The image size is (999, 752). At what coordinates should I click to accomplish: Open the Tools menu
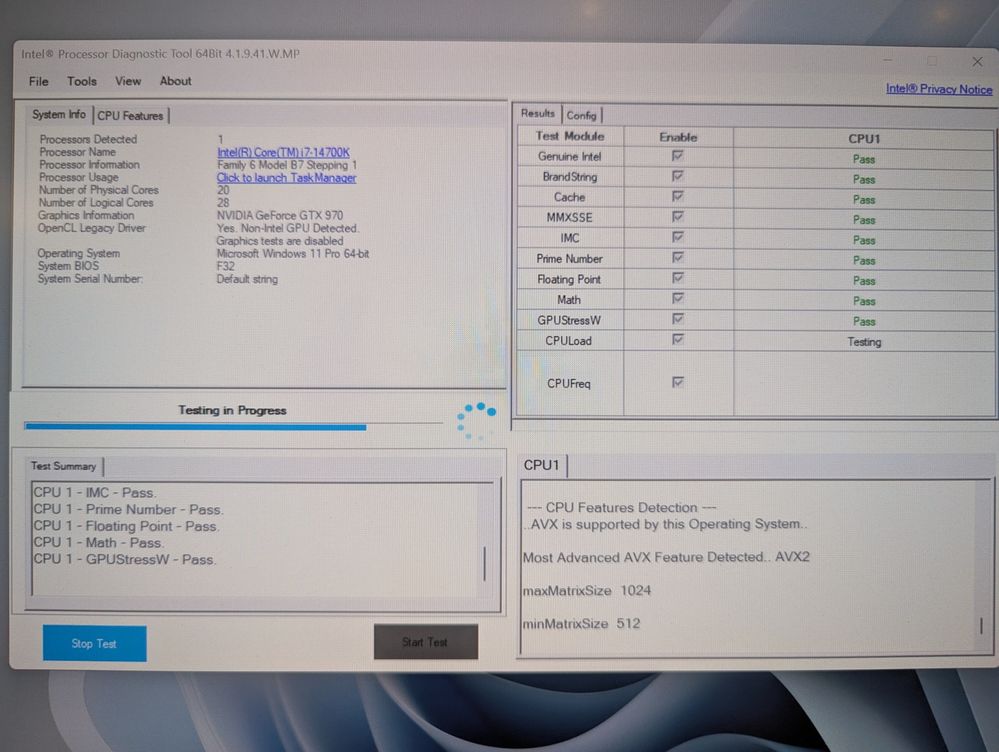coord(82,81)
